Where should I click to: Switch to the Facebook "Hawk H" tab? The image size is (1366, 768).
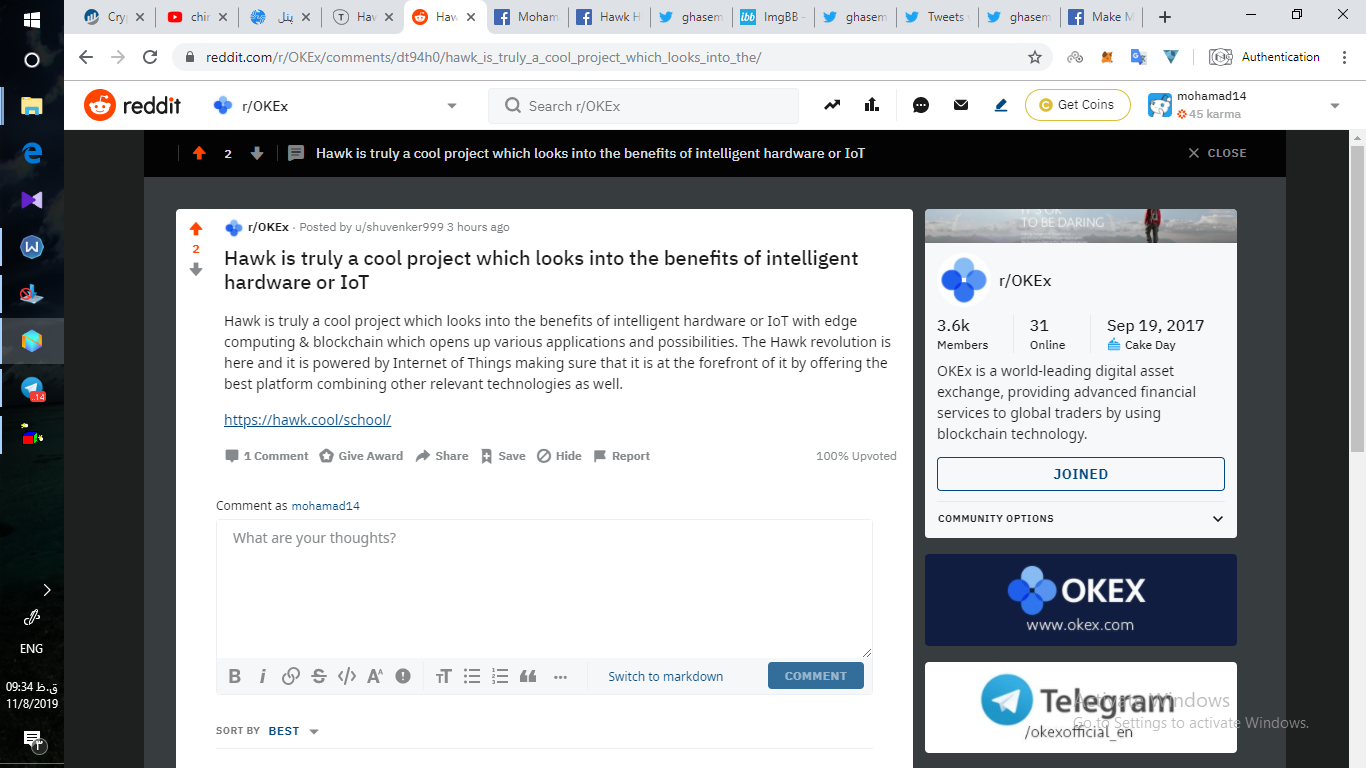coord(609,17)
